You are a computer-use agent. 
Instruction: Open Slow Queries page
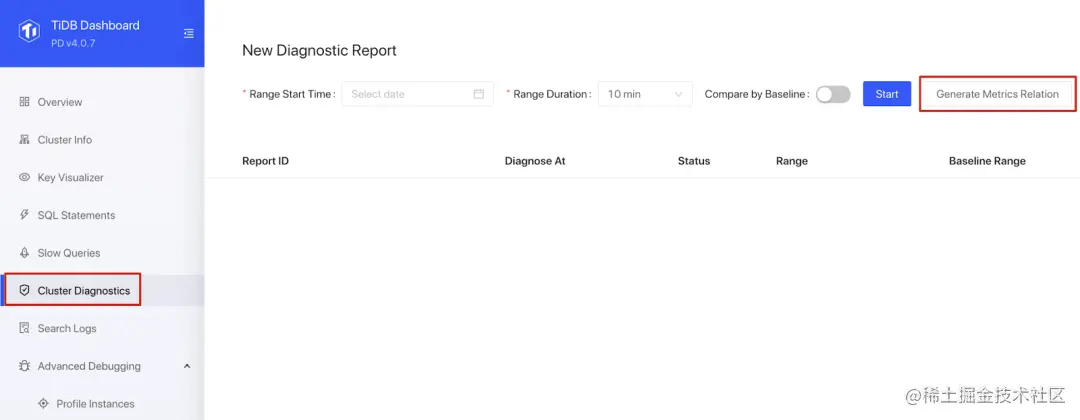[102, 253]
